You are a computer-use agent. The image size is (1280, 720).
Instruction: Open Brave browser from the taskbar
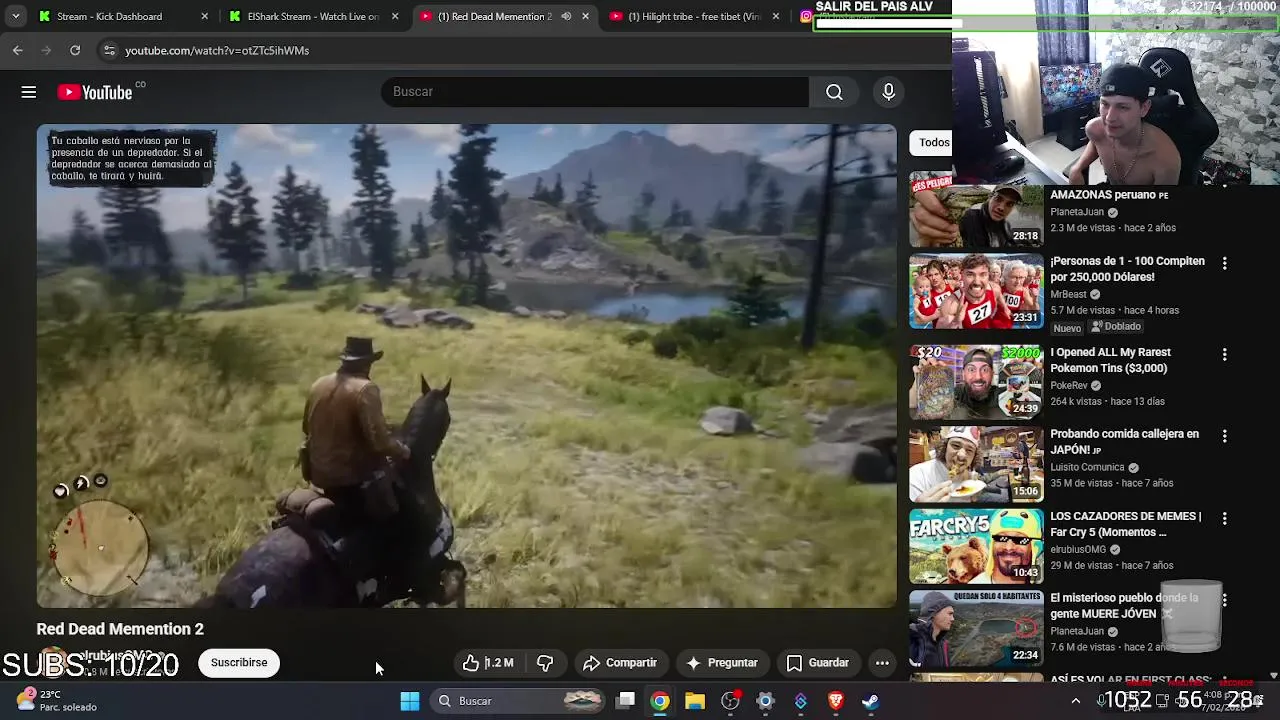(836, 701)
